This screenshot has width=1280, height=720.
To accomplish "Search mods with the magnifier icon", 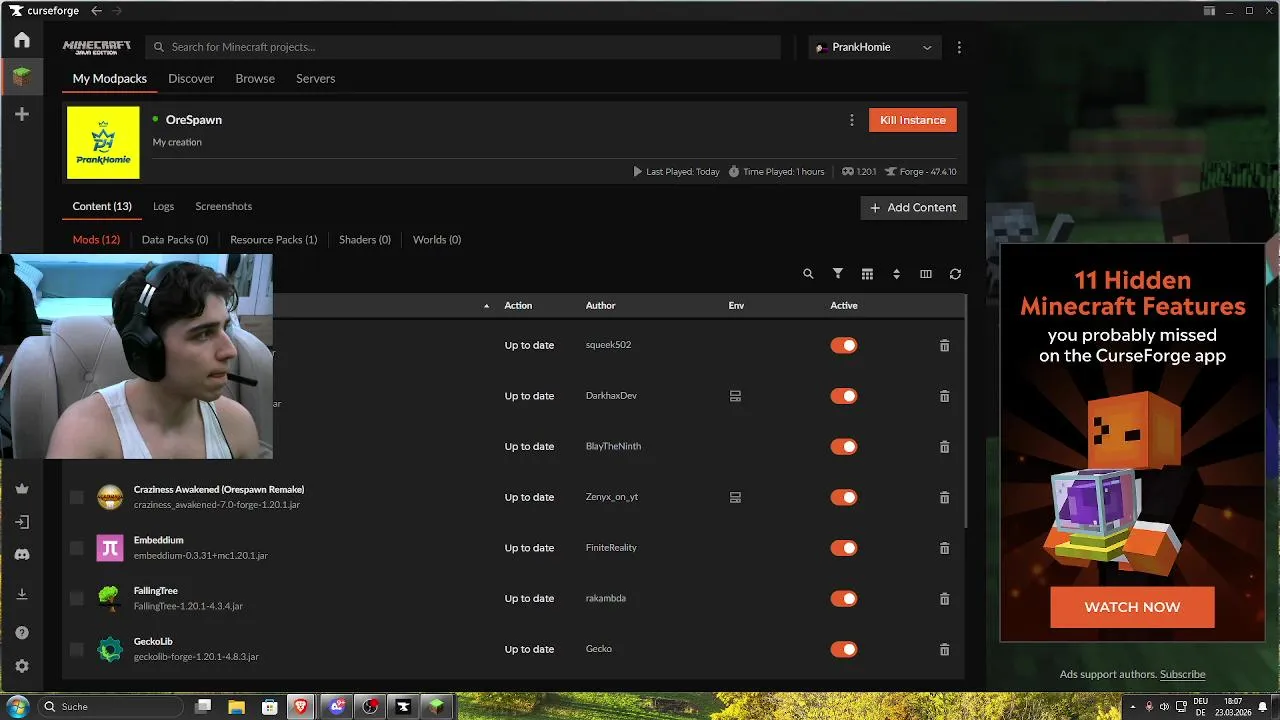I will pyautogui.click(x=808, y=274).
